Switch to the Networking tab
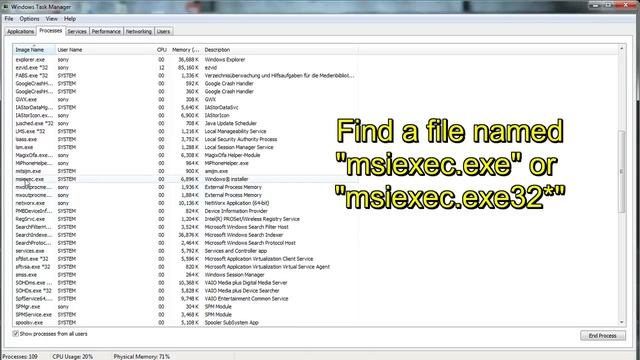 tap(139, 31)
